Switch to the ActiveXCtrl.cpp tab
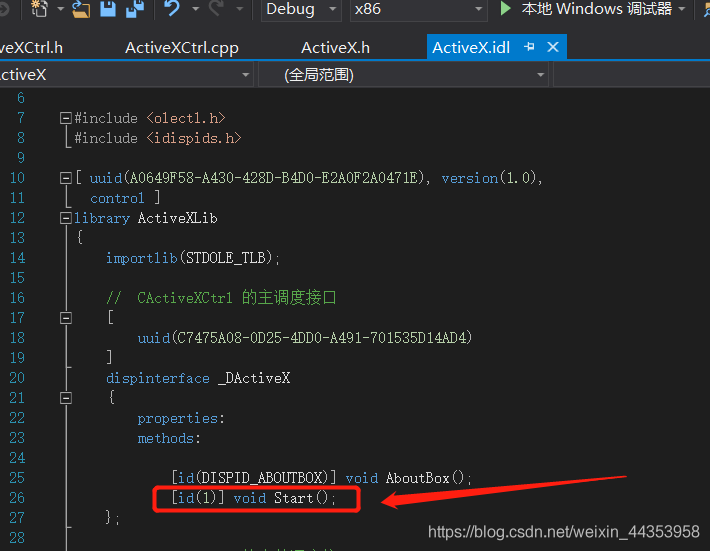This screenshot has width=710, height=551. 180,48
